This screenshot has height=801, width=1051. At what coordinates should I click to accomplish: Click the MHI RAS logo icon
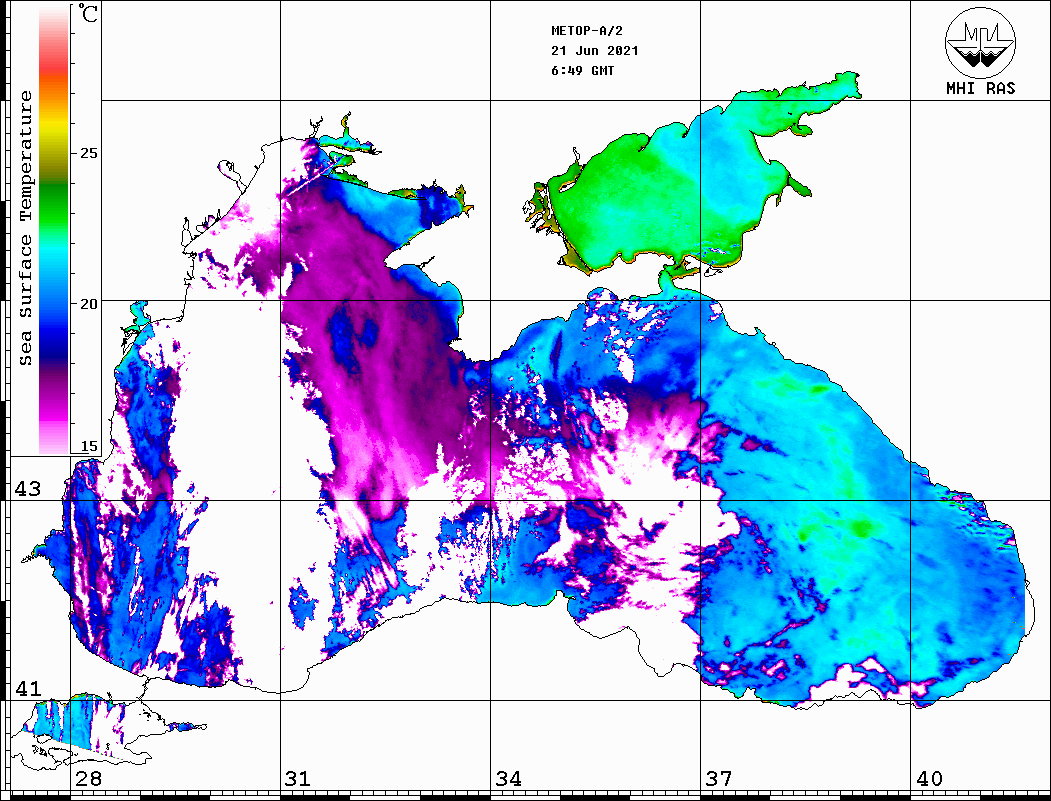pos(980,42)
